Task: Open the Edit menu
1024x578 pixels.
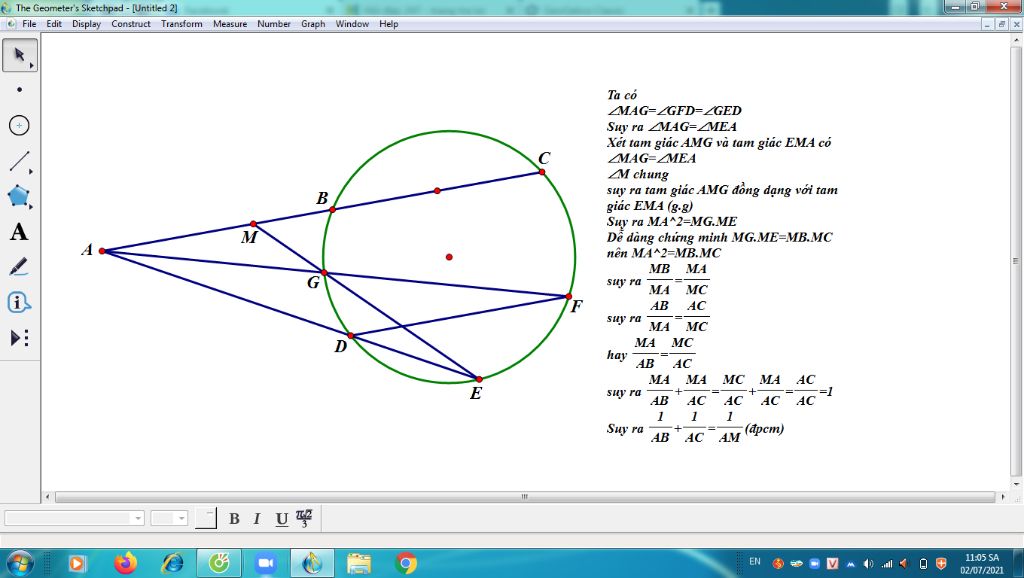Action: tap(54, 24)
